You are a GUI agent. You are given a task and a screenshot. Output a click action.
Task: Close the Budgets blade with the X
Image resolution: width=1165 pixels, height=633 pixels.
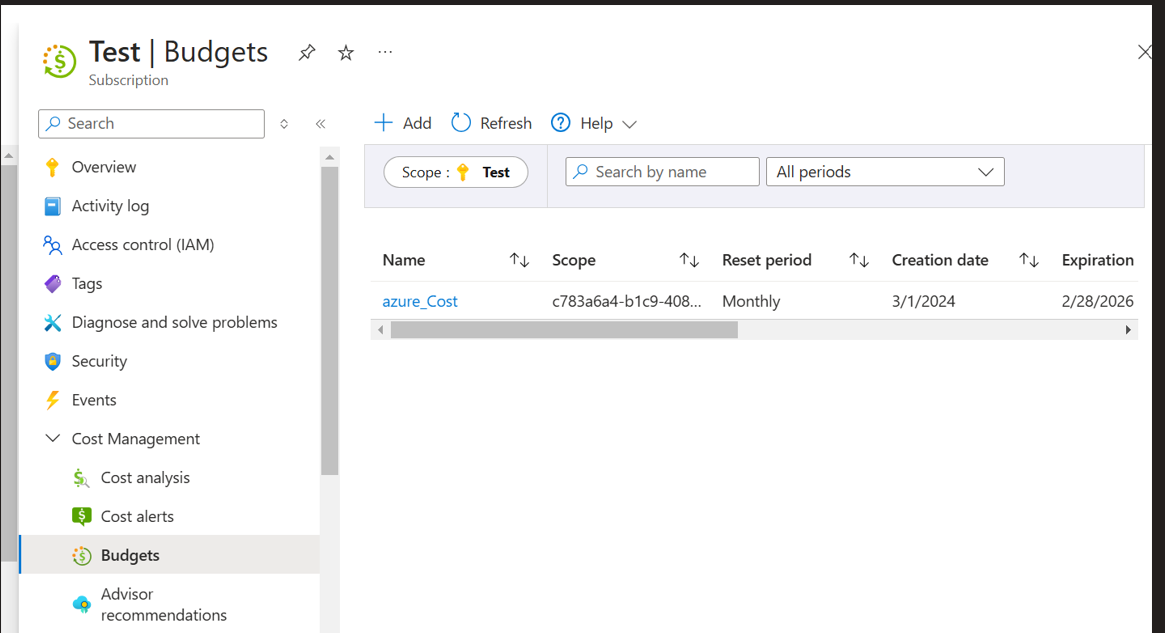[x=1144, y=52]
